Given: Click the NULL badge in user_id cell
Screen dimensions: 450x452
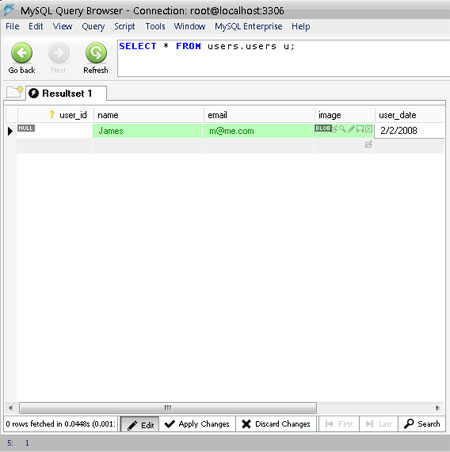Looking at the screenshot, I should pos(26,128).
